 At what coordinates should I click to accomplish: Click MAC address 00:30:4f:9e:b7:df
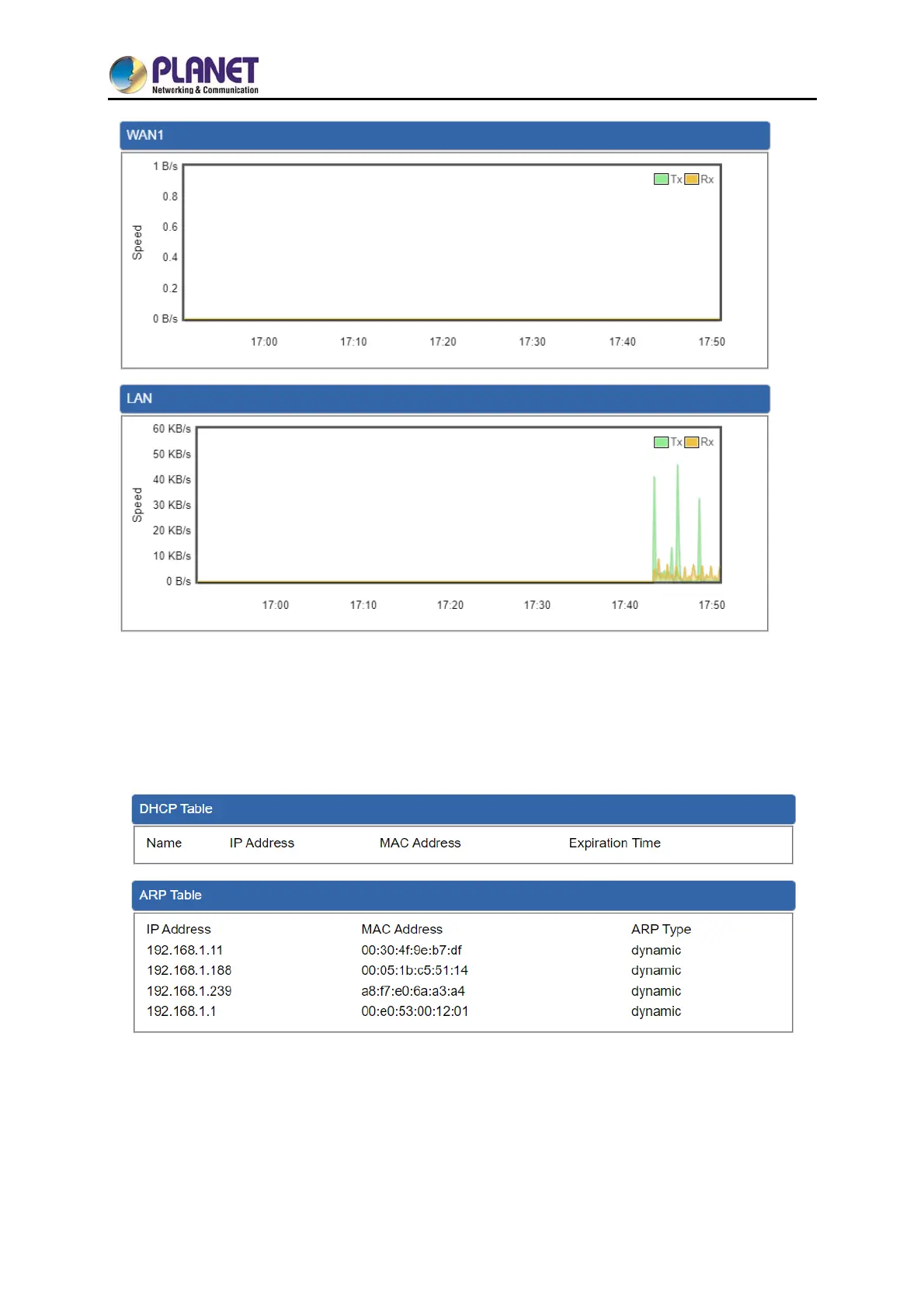[x=412, y=951]
